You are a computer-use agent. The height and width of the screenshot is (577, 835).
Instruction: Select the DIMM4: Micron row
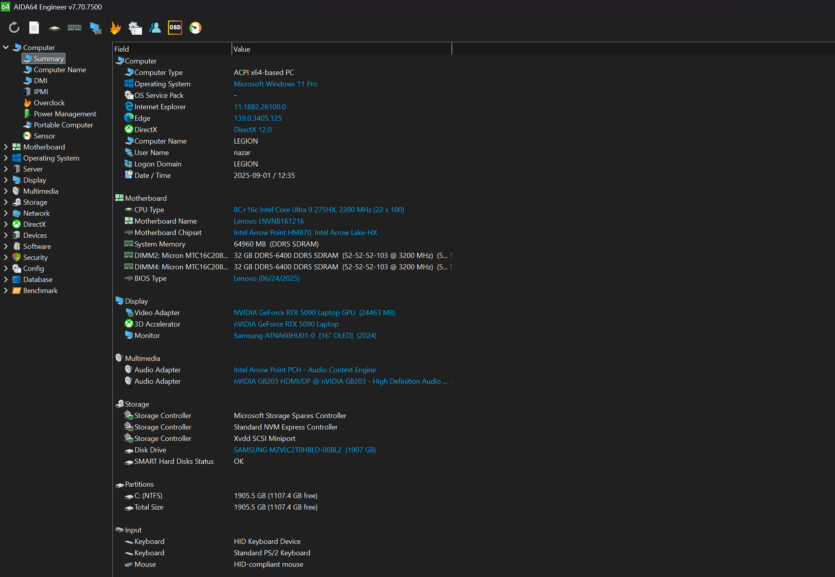[x=282, y=267]
